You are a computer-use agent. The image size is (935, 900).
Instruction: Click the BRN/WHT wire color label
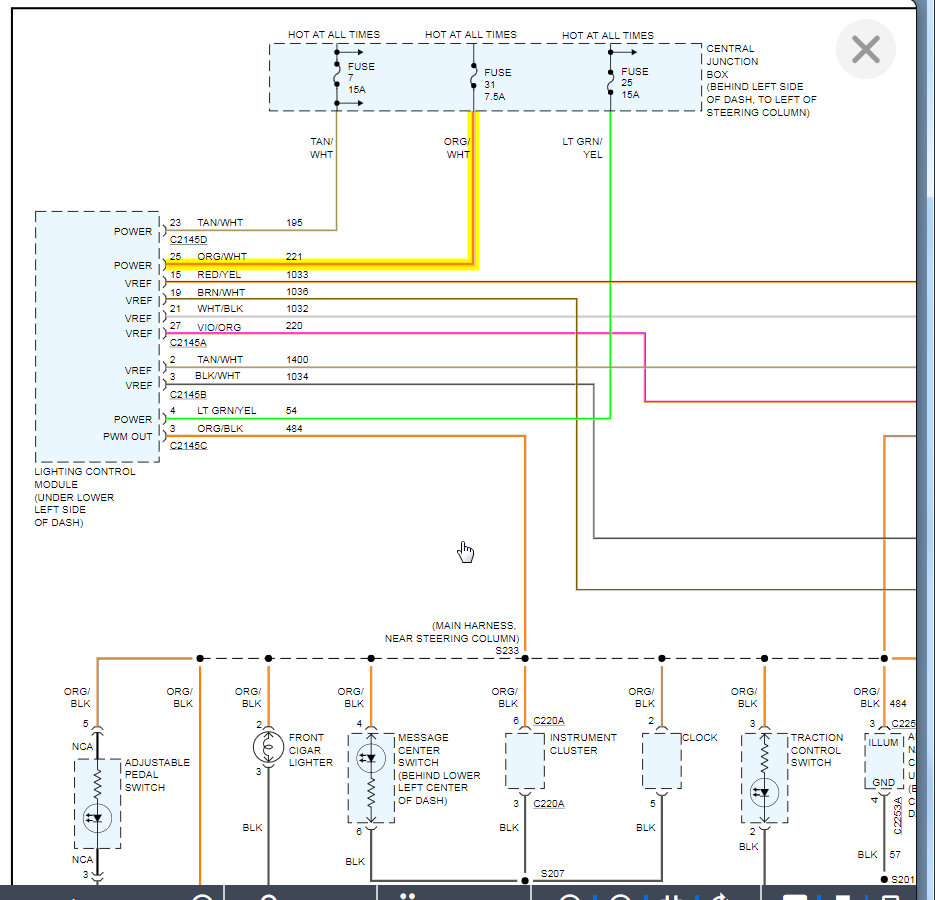pos(221,292)
